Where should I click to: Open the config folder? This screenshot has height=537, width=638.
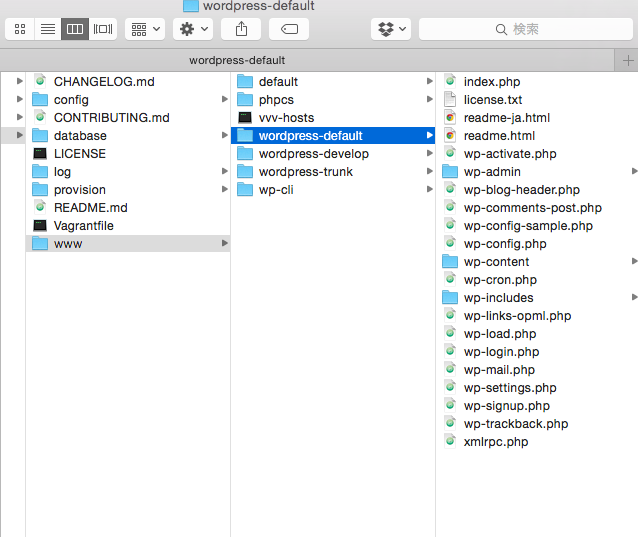click(x=128, y=100)
